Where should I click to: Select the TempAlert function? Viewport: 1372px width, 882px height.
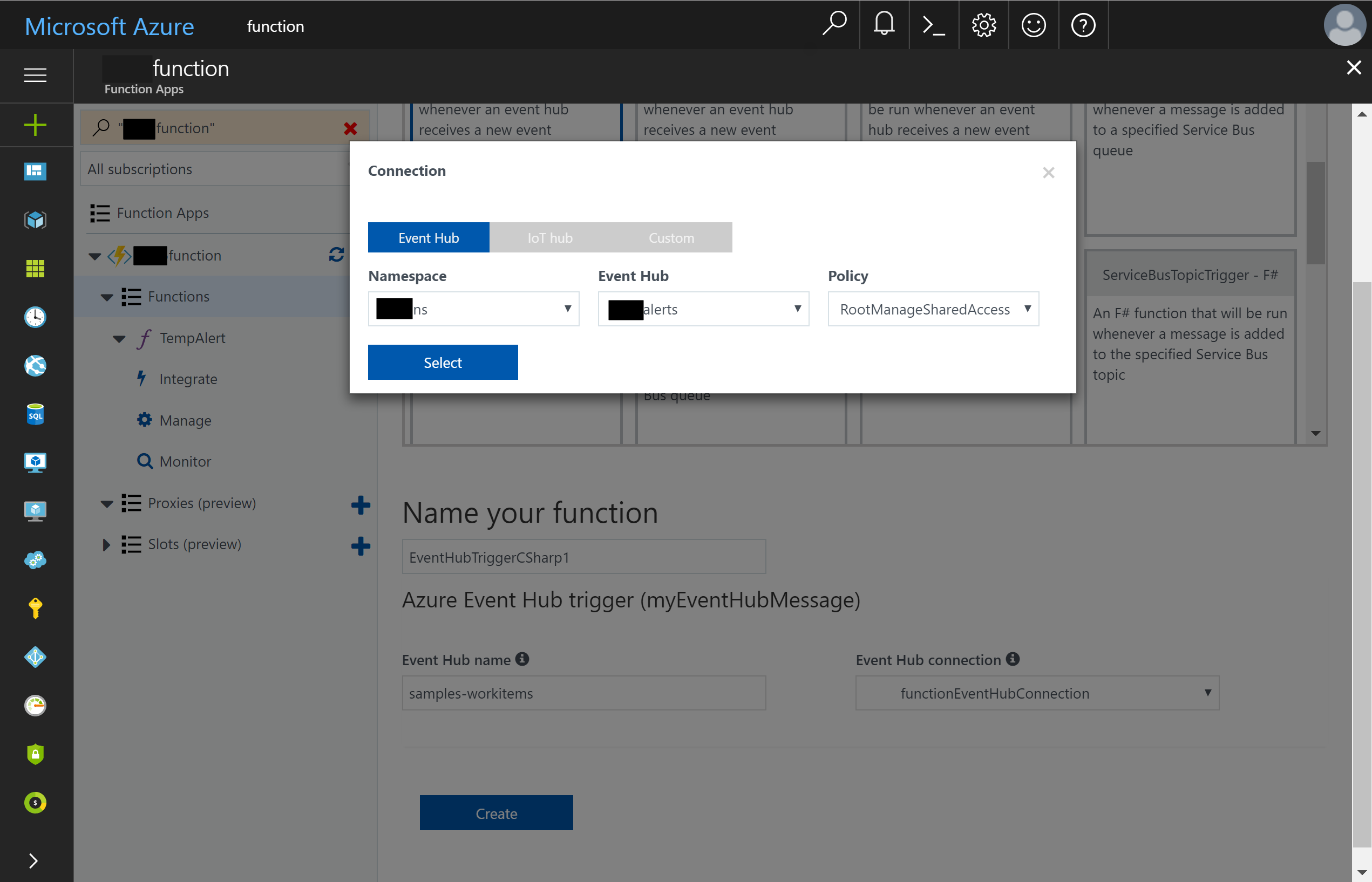click(192, 338)
